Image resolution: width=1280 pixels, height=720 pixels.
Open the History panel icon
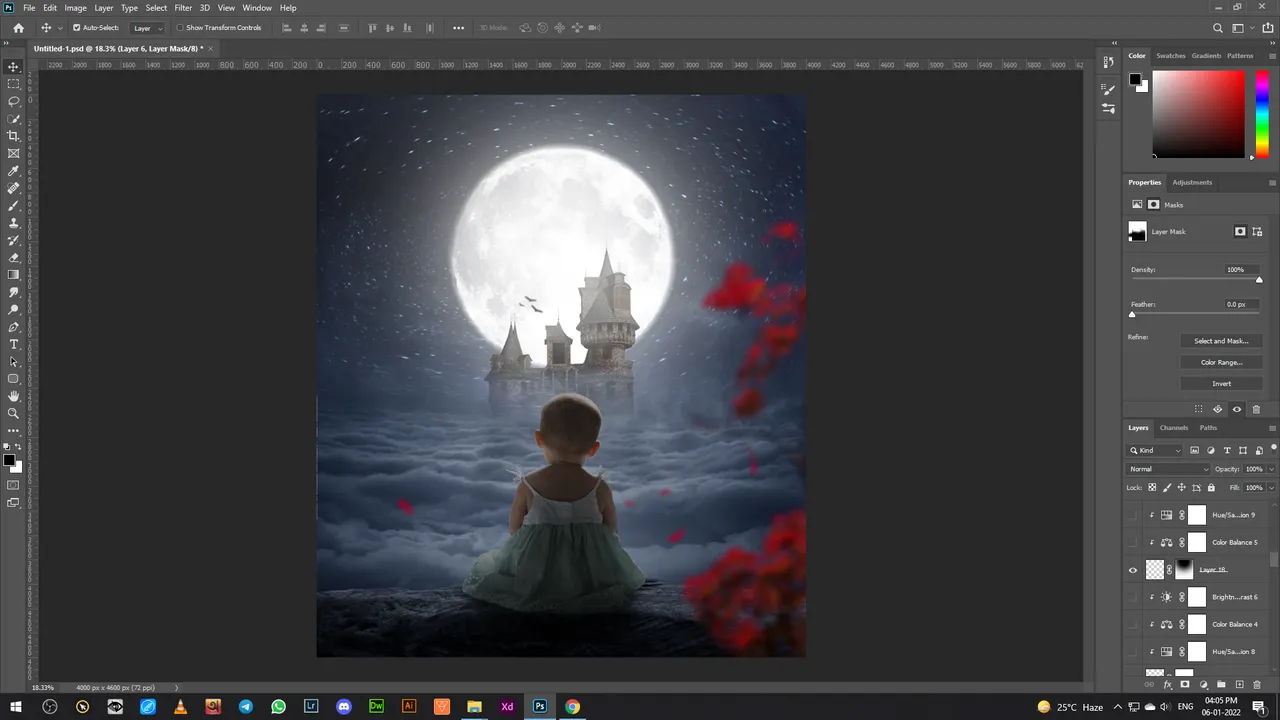[1108, 63]
